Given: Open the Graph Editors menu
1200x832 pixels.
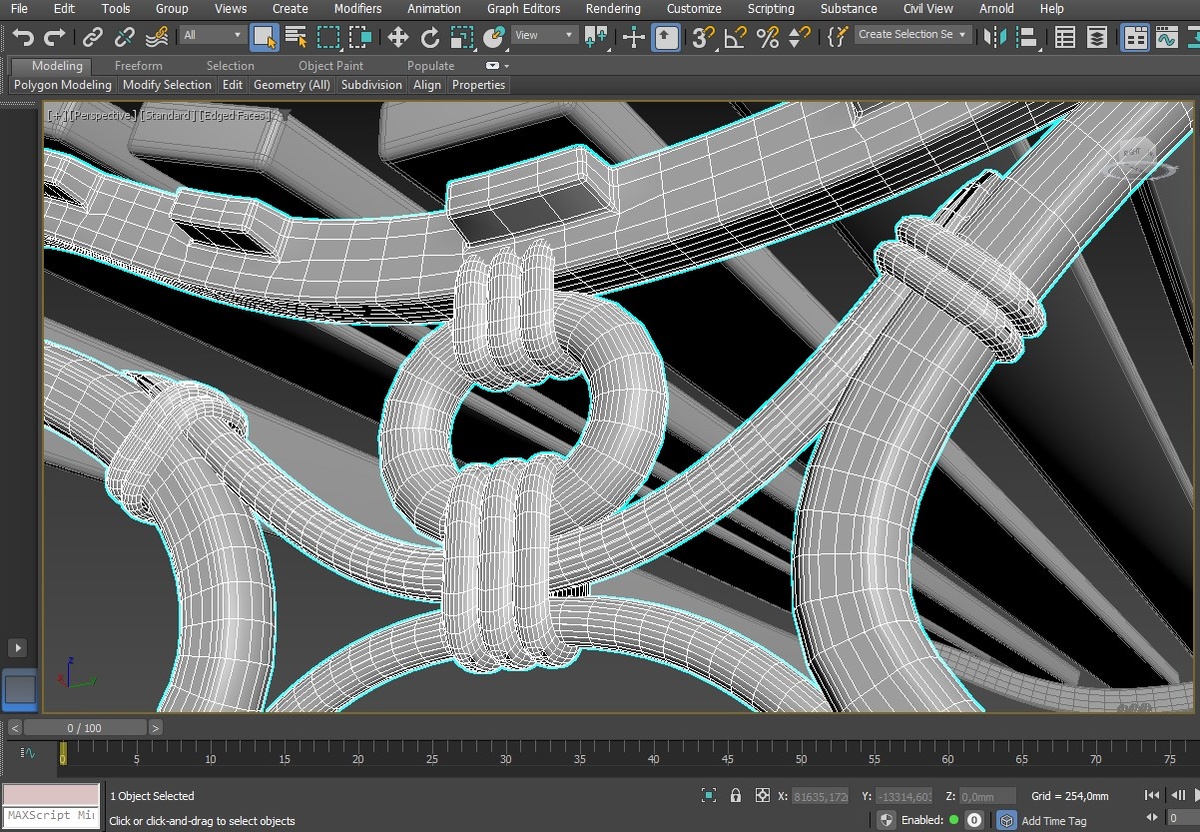Looking at the screenshot, I should (x=523, y=9).
